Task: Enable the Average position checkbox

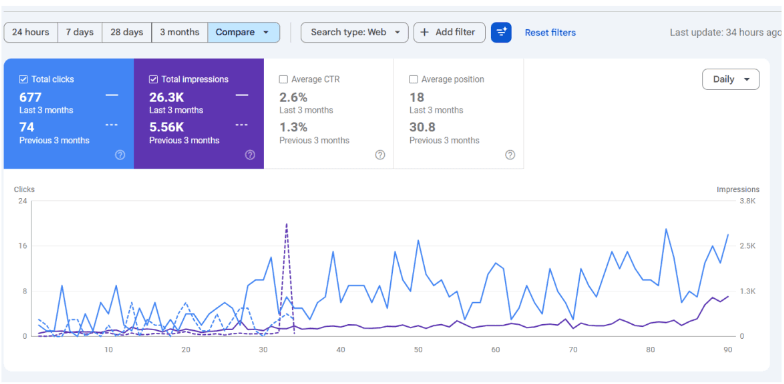Action: tap(414, 79)
